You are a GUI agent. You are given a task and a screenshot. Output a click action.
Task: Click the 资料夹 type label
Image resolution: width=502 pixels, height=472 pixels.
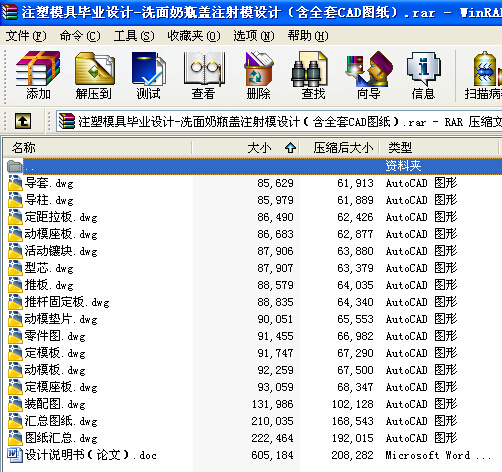click(403, 166)
